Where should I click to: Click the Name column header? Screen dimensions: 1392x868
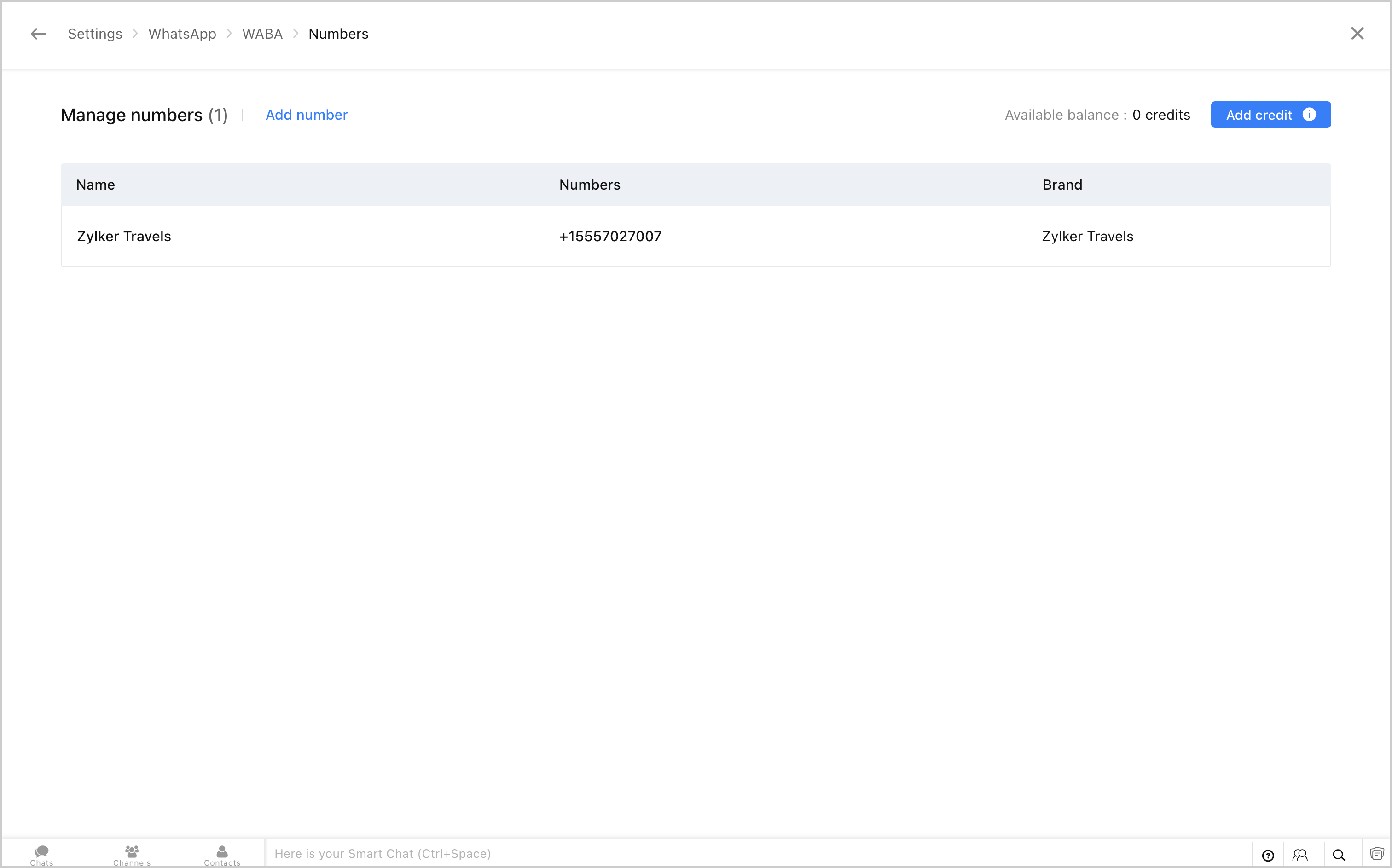coord(95,185)
